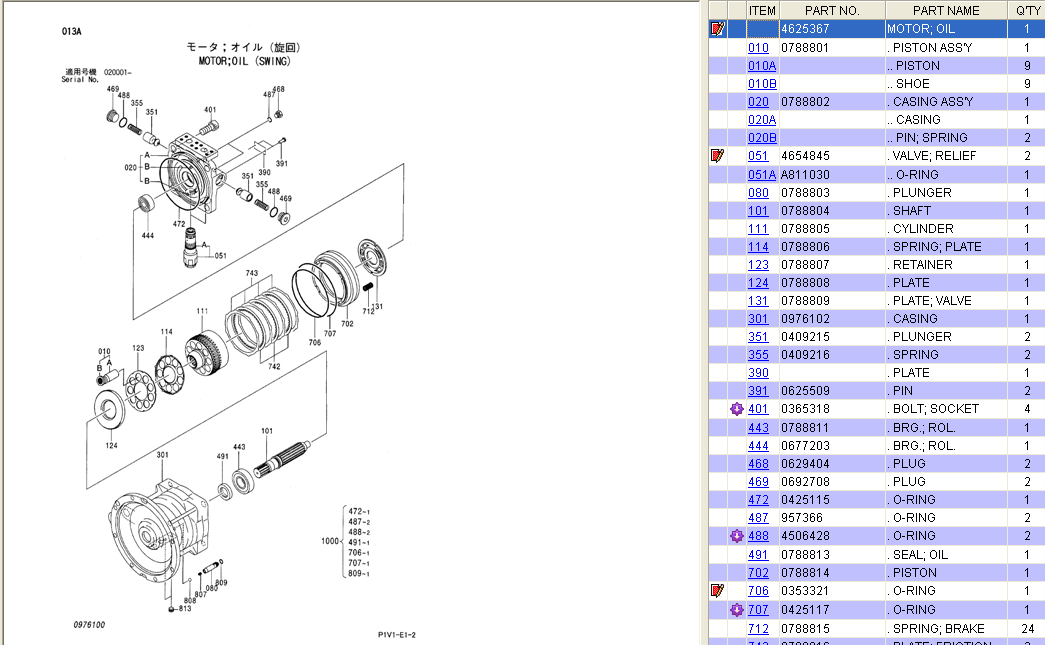Sort the table by the PART NAME header

click(x=946, y=10)
